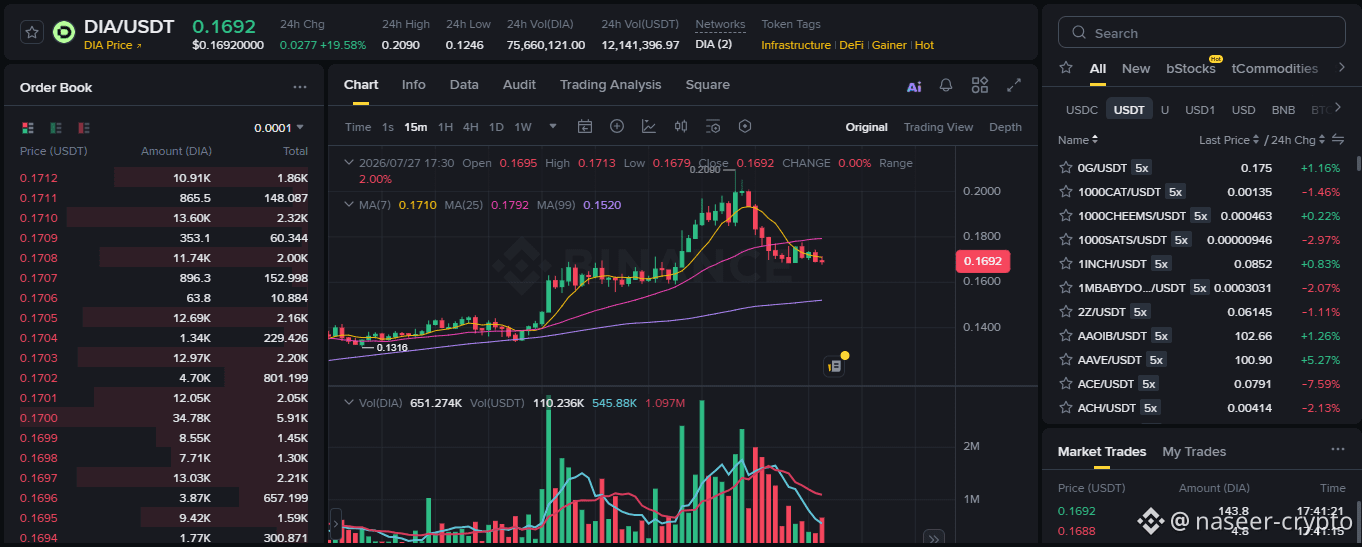Open the technical indicators line-chart icon
1362x547 pixels.
649,127
